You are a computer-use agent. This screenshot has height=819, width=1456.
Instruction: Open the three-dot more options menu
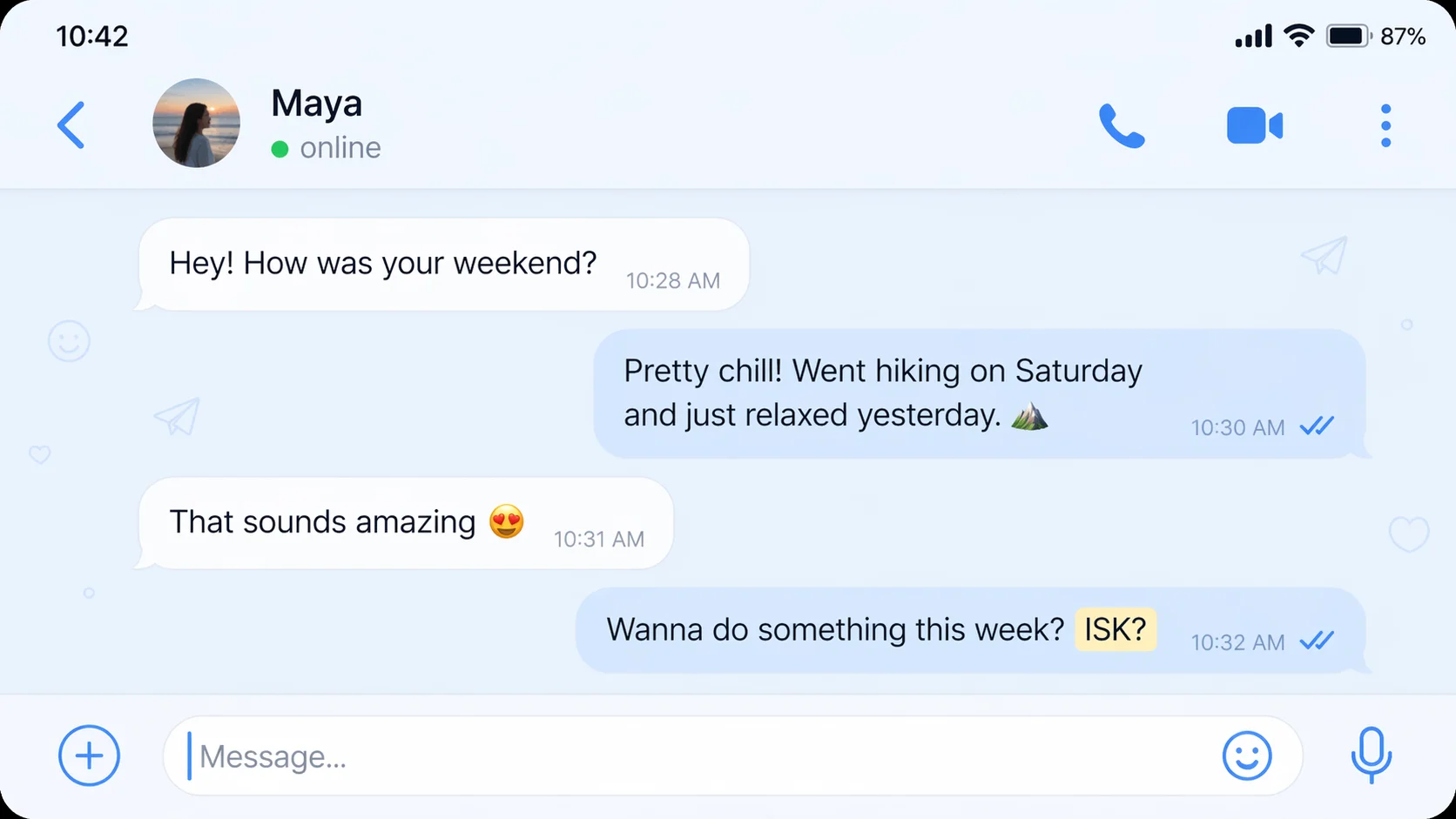click(1385, 126)
